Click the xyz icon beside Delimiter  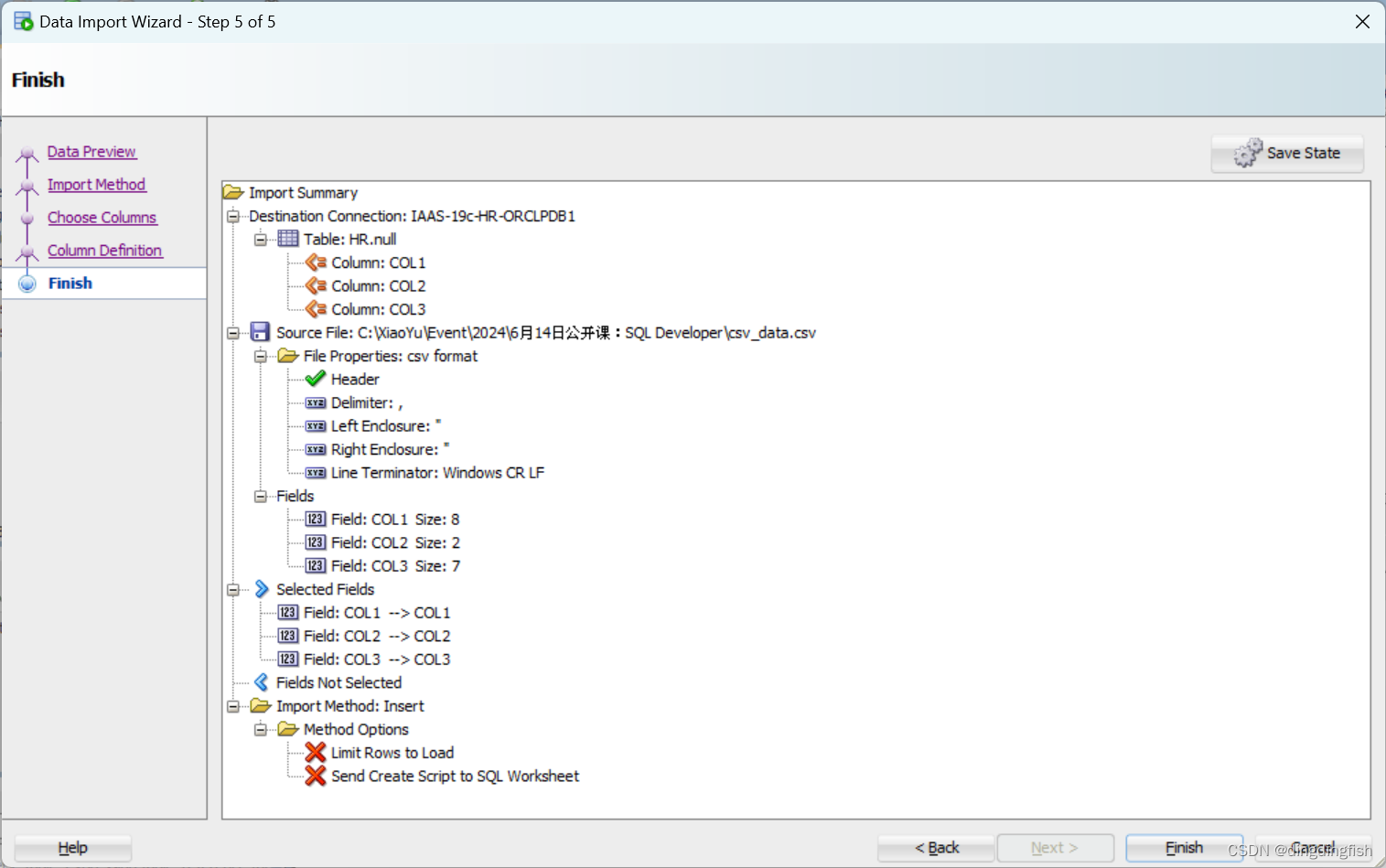tap(315, 402)
